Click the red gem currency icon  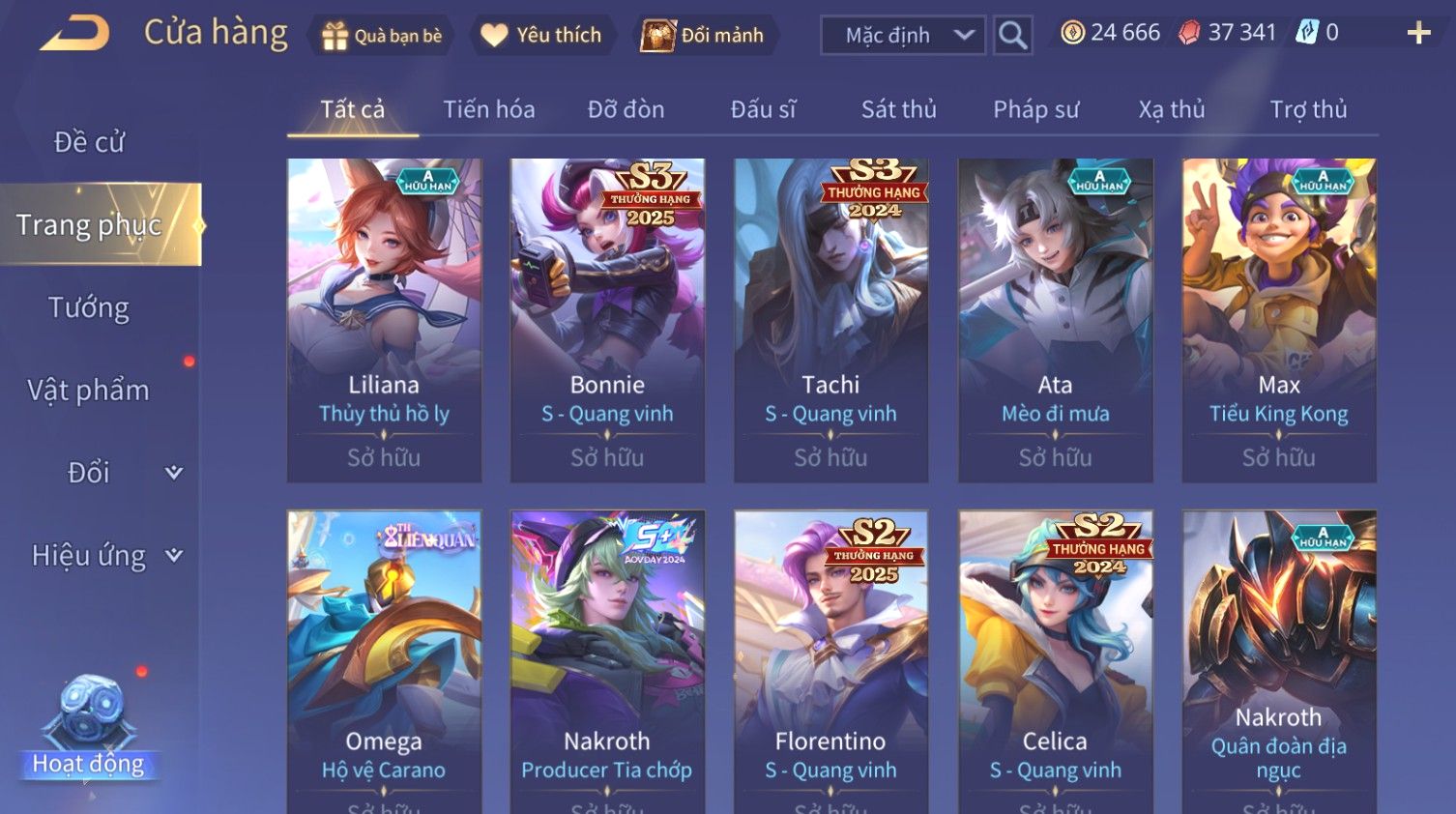pos(1189,33)
